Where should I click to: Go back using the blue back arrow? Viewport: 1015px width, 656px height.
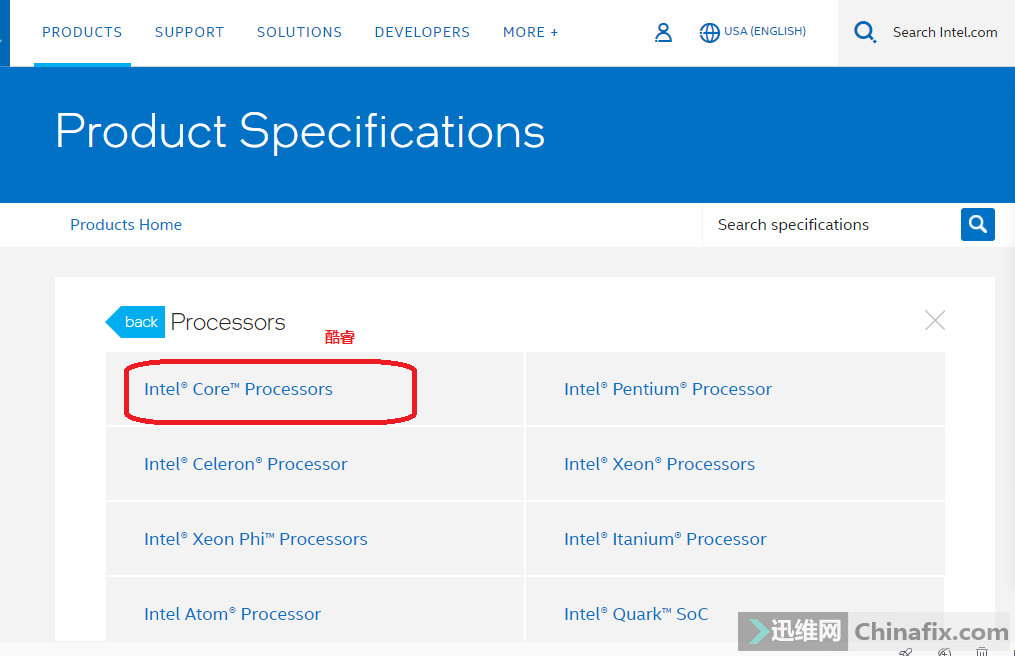135,322
